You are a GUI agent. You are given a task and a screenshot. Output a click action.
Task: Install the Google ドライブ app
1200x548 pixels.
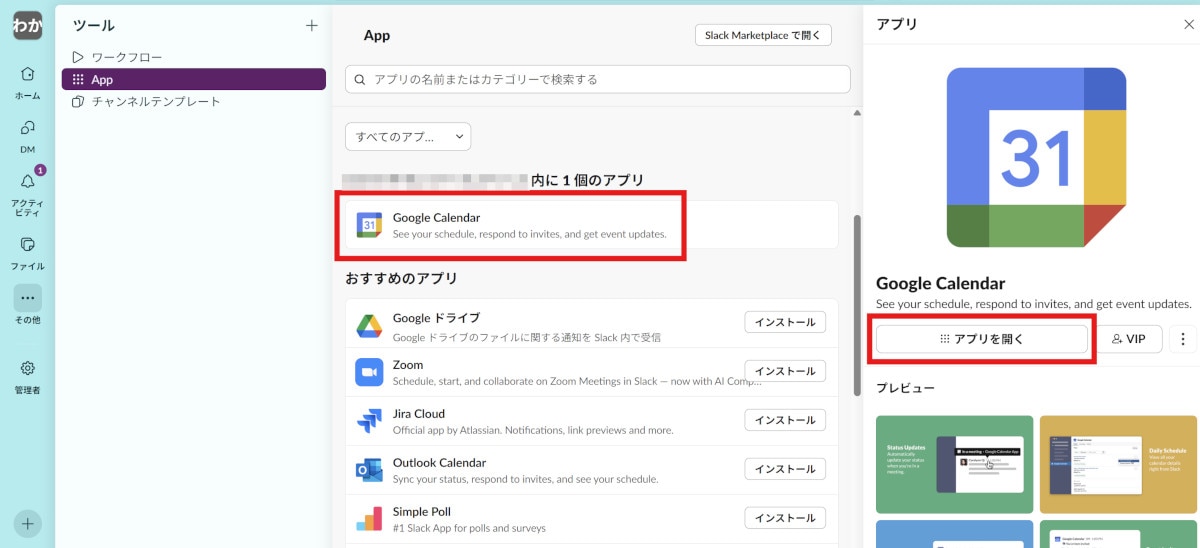(x=784, y=322)
